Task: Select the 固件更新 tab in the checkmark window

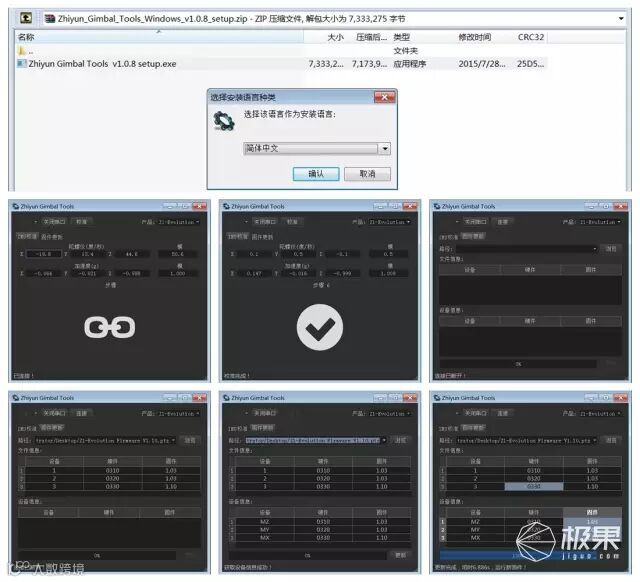Action: (x=262, y=237)
